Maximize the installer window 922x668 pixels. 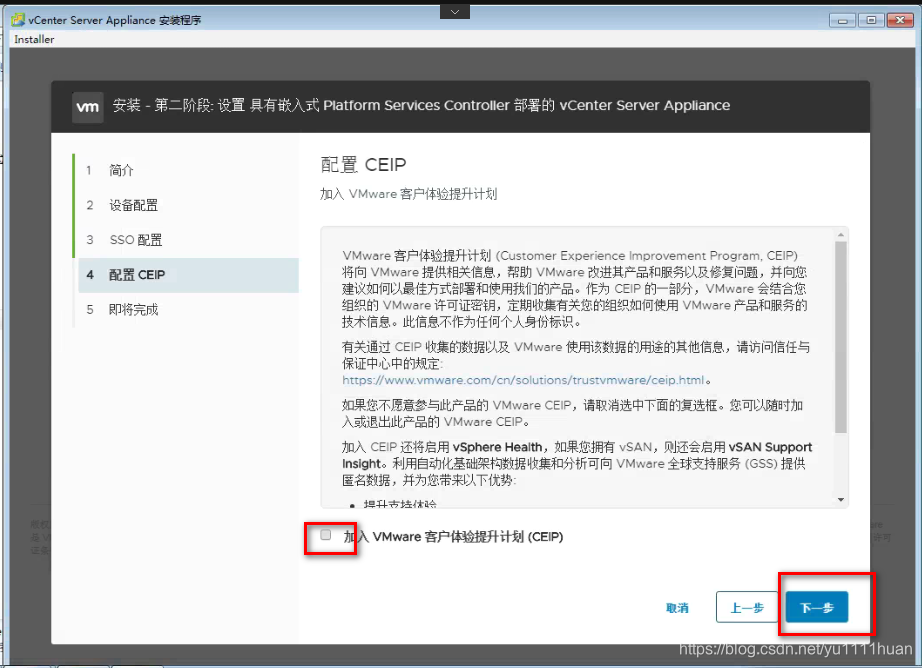871,21
